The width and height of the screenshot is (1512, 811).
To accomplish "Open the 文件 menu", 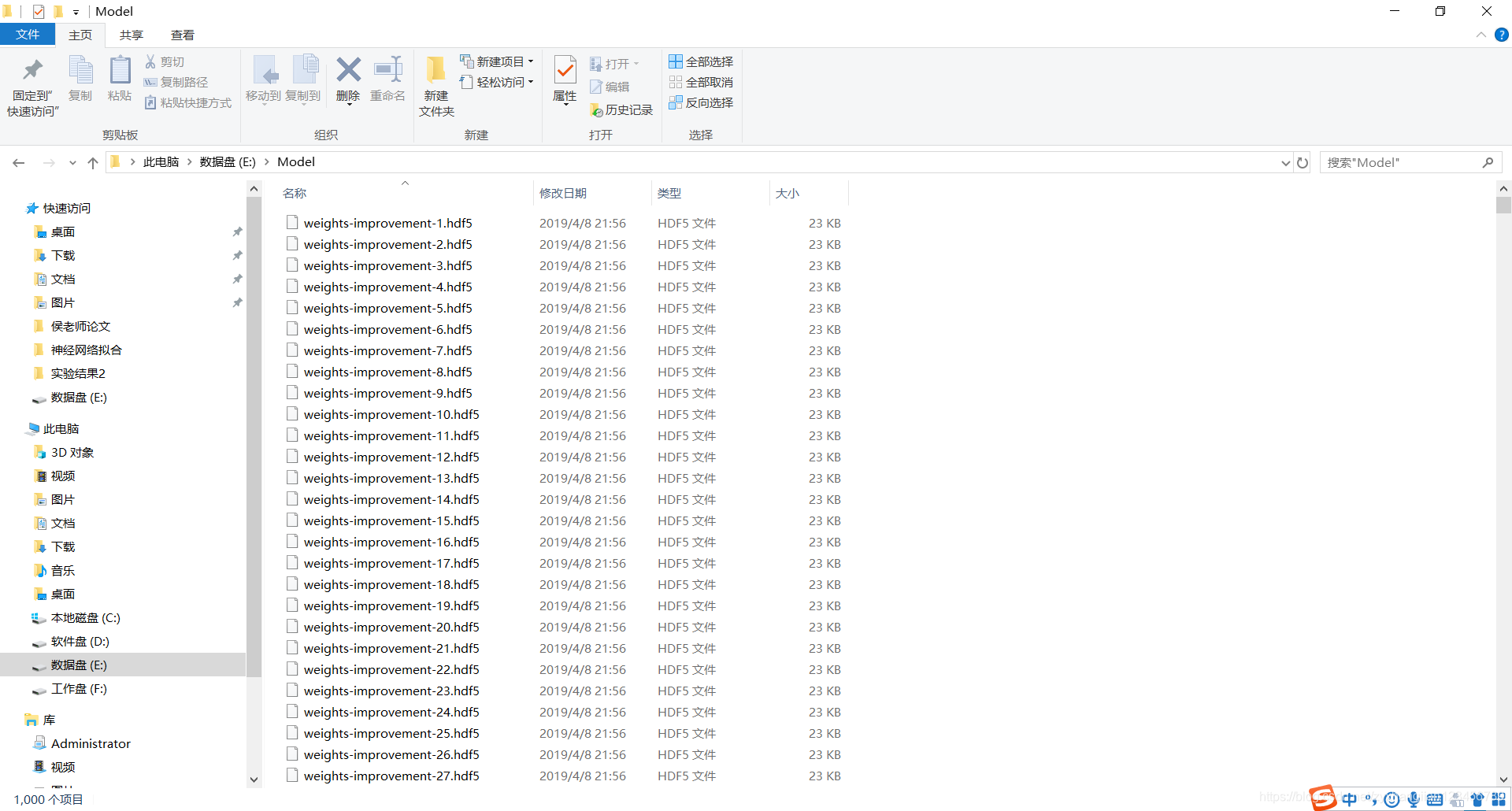I will tap(28, 35).
